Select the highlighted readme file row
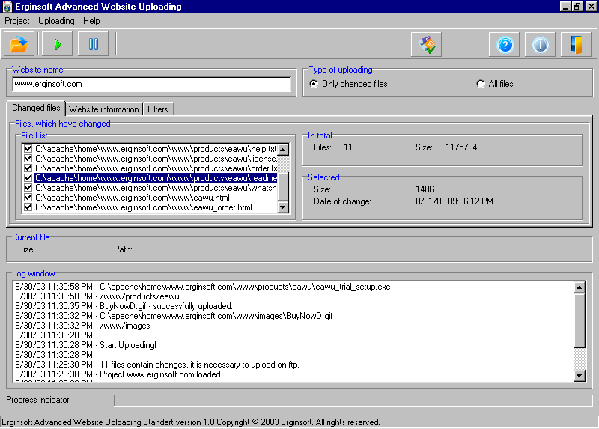This screenshot has width=599, height=429. coord(156,178)
